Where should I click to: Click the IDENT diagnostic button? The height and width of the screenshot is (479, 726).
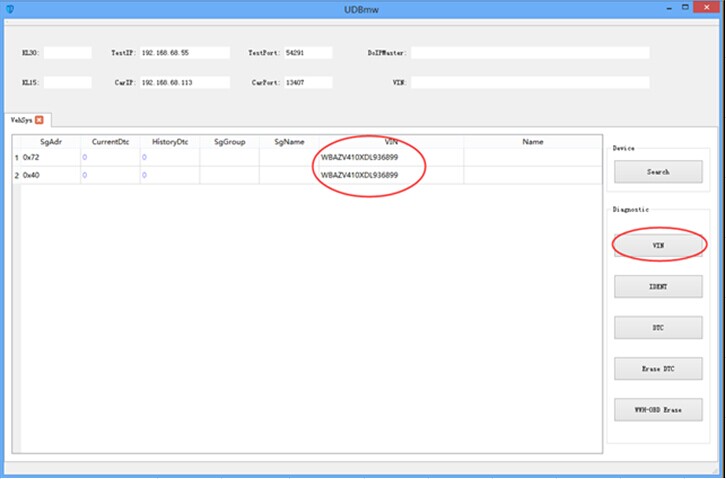tap(658, 286)
